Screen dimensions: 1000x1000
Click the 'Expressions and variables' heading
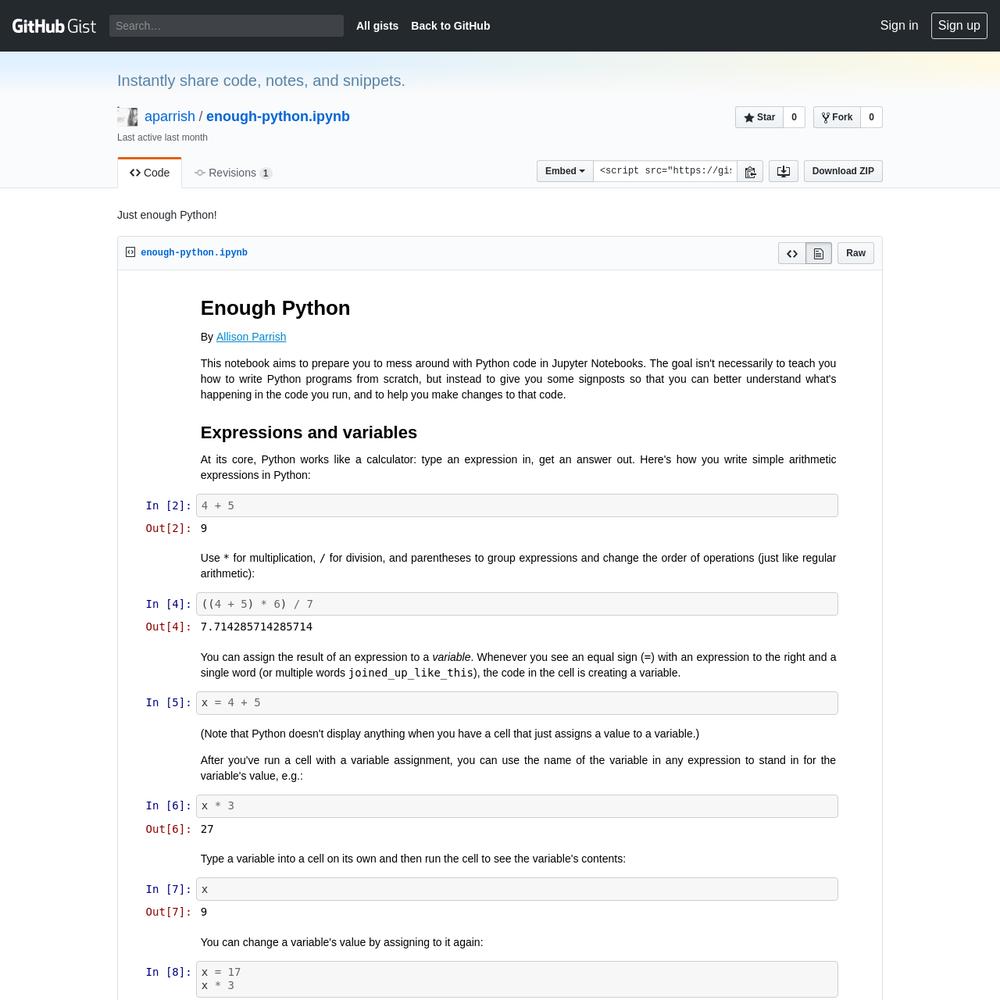309,432
